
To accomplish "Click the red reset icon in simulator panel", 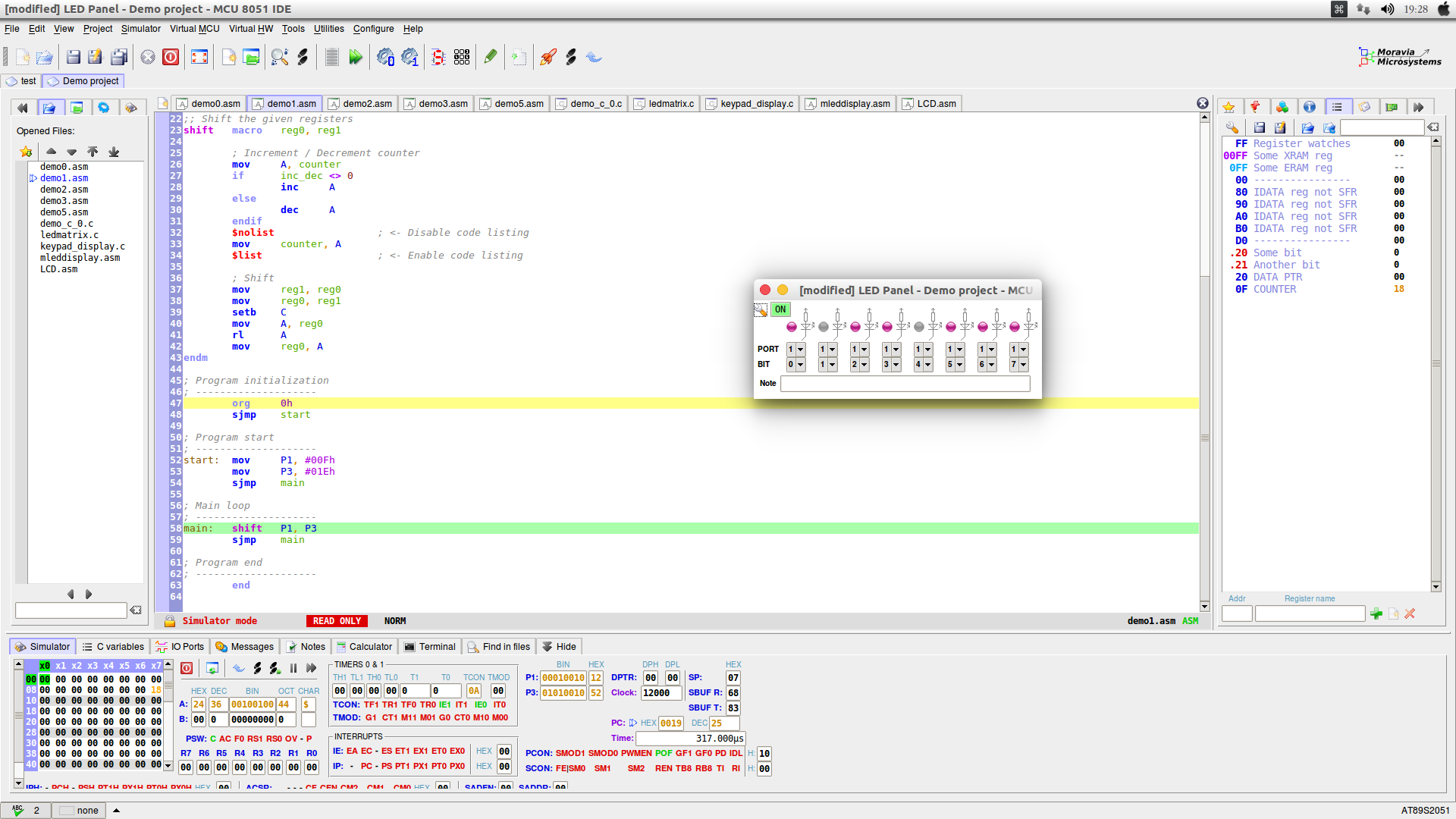I will click(x=187, y=668).
